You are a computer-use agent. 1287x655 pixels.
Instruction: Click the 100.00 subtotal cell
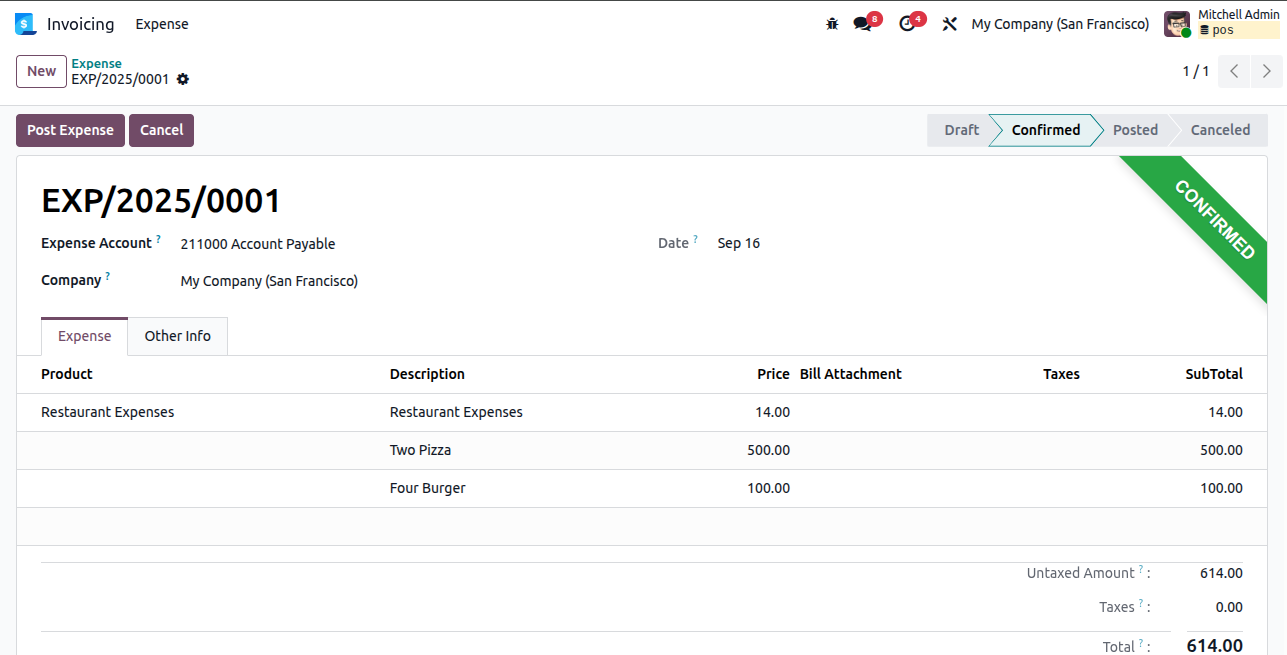pos(1221,488)
